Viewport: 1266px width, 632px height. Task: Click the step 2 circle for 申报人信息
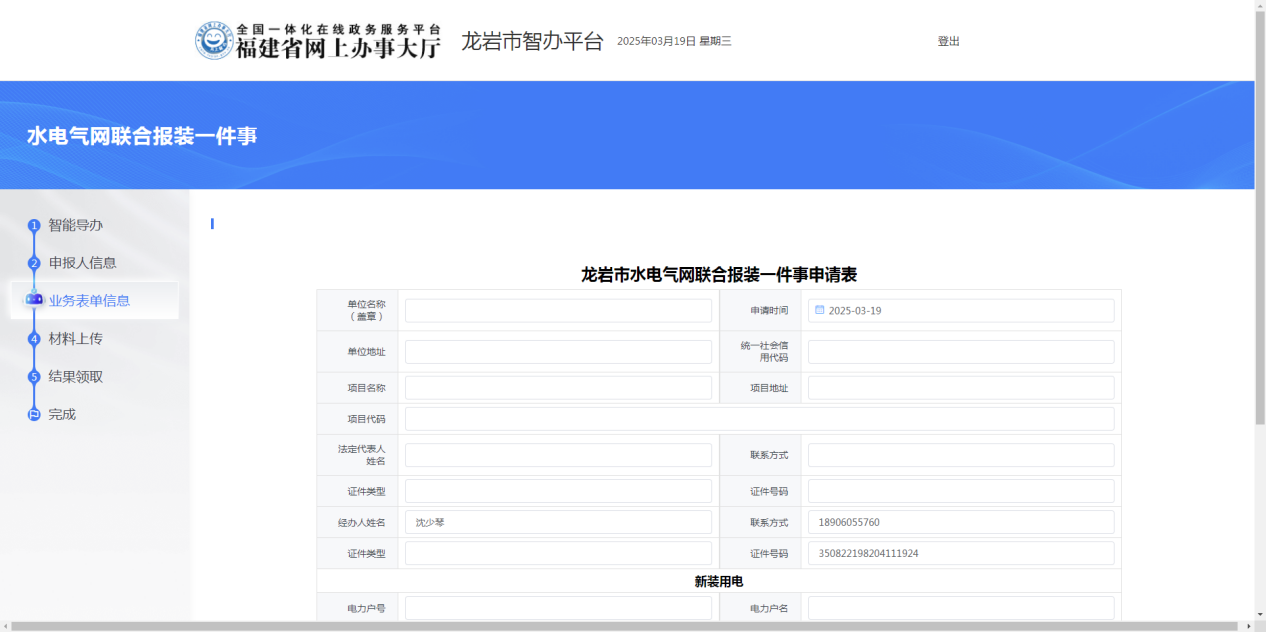point(34,263)
